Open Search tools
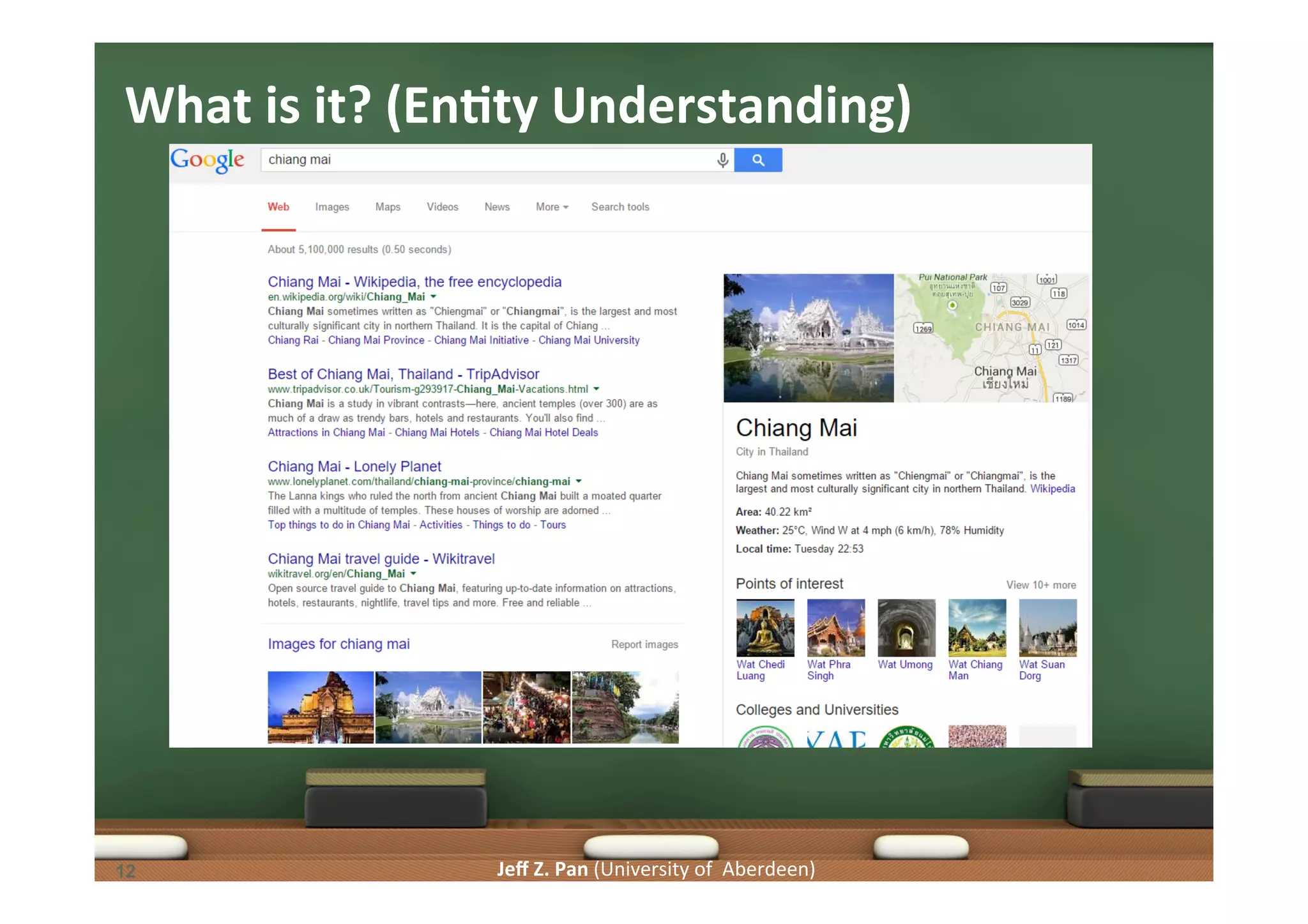Image resolution: width=1308 pixels, height=924 pixels. pyautogui.click(x=620, y=207)
